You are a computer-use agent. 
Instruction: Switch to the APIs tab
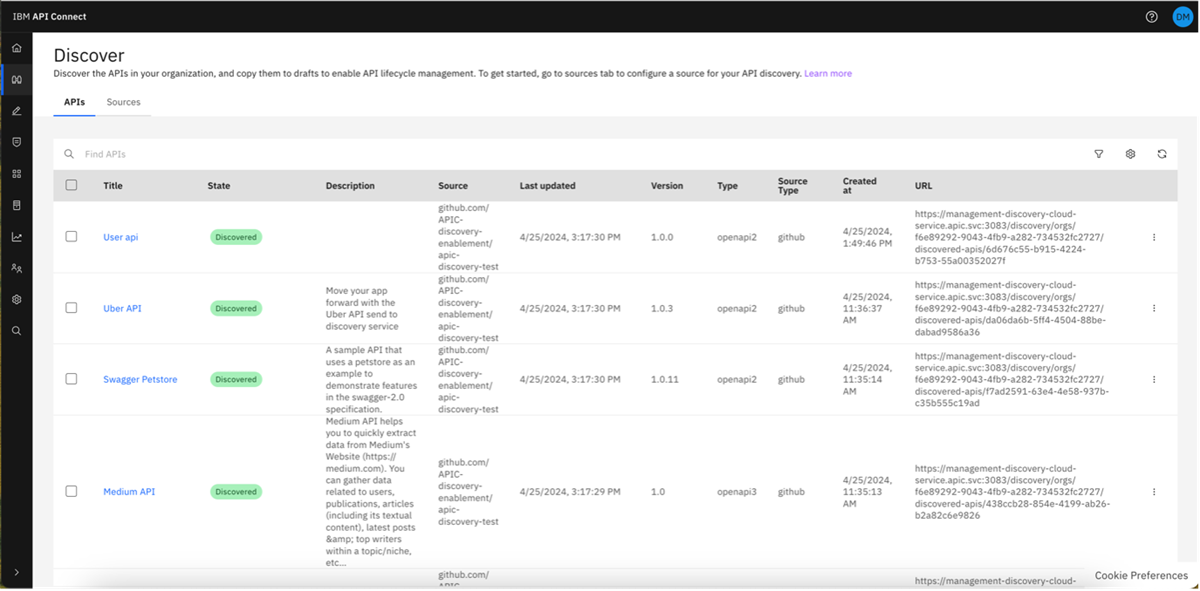tap(74, 102)
